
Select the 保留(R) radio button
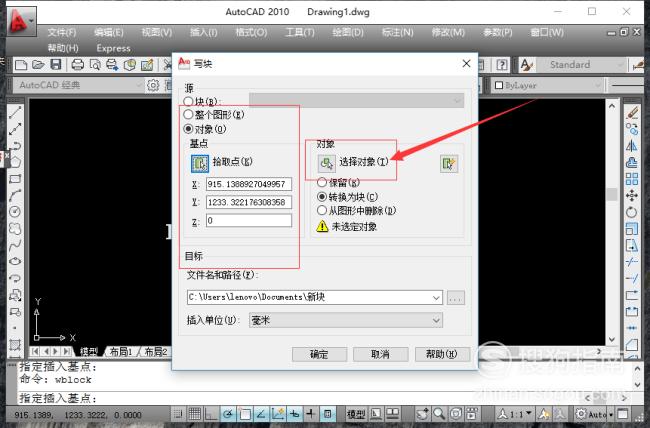[322, 182]
